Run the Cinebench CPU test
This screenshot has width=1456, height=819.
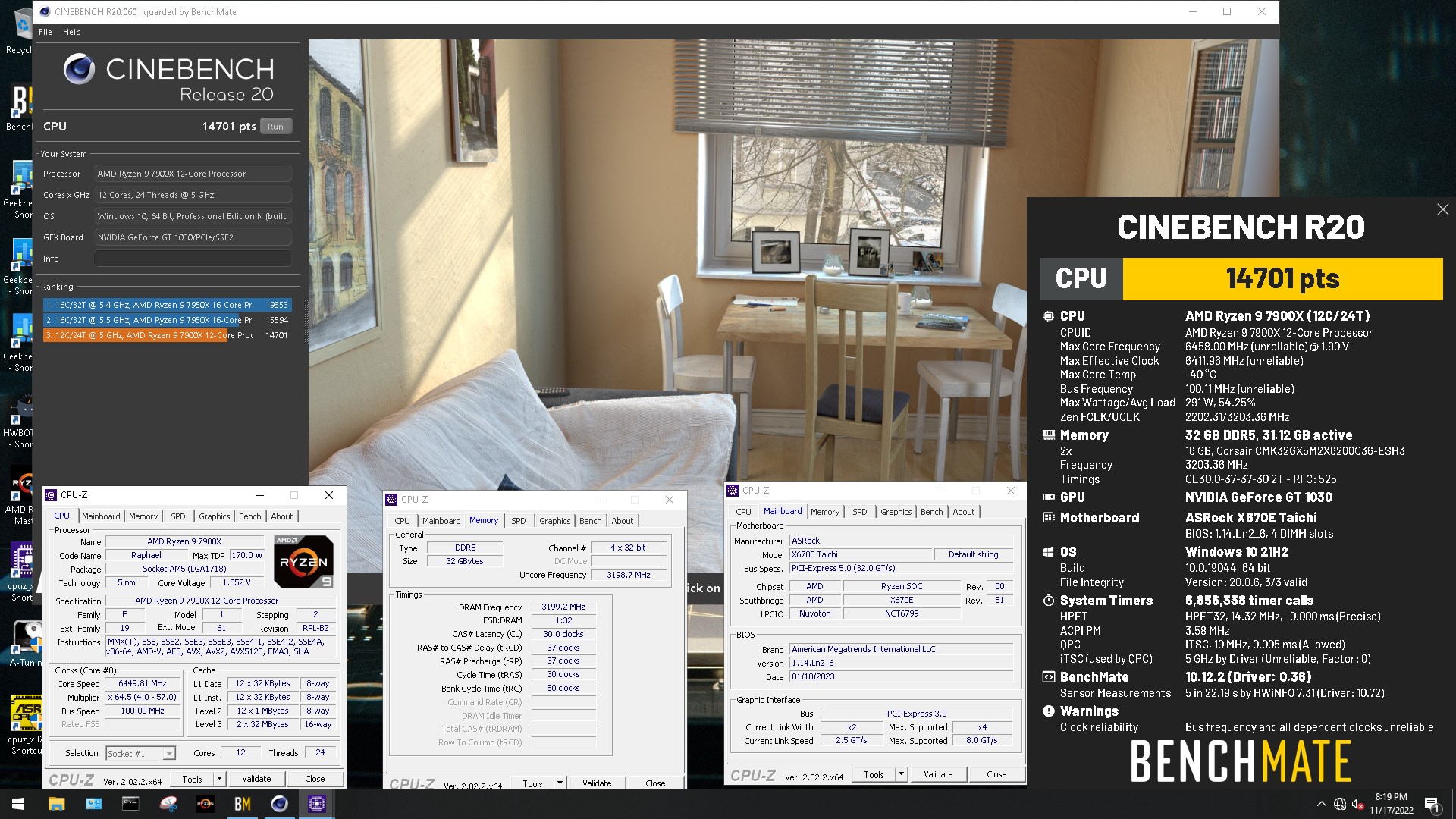[x=275, y=127]
